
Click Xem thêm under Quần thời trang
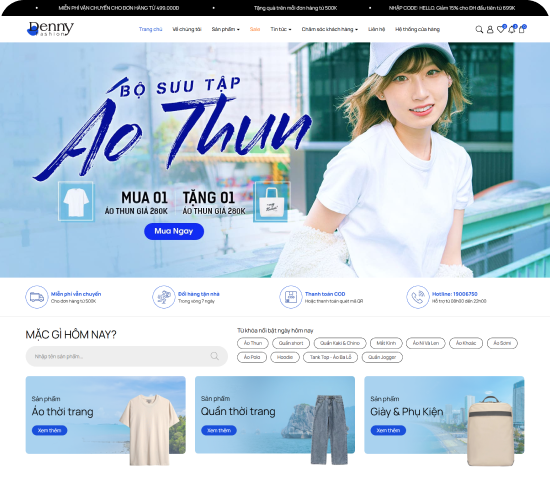tap(219, 430)
